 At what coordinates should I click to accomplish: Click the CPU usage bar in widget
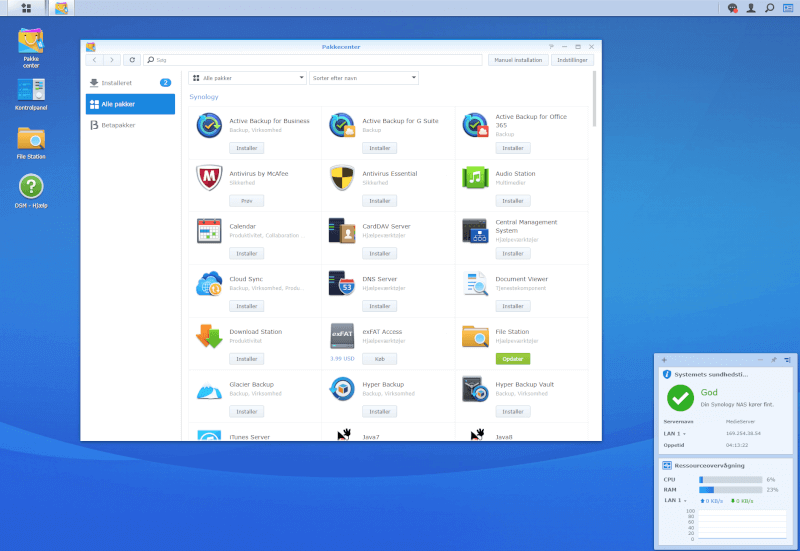click(x=731, y=480)
